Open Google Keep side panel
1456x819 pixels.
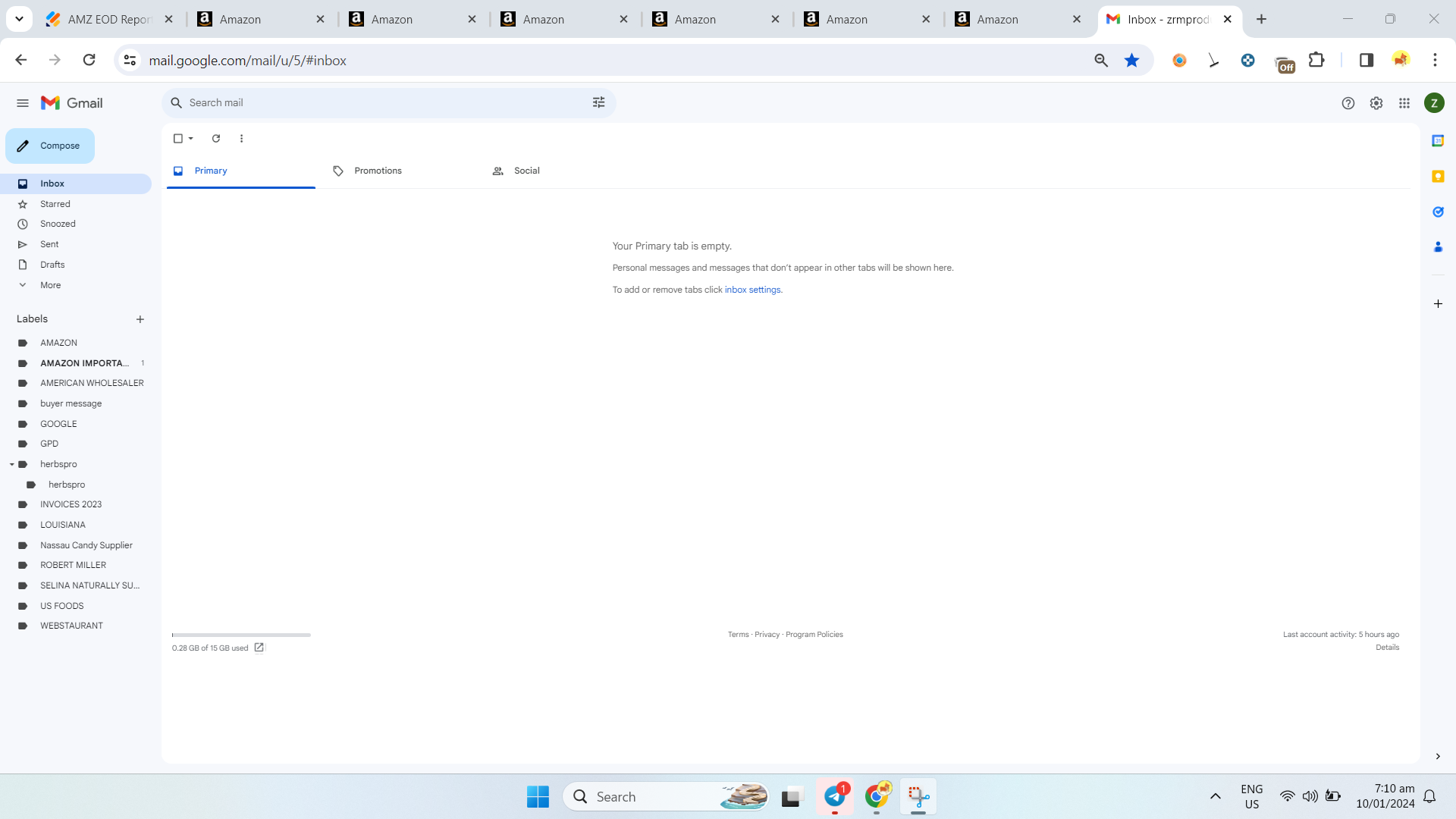(x=1438, y=177)
